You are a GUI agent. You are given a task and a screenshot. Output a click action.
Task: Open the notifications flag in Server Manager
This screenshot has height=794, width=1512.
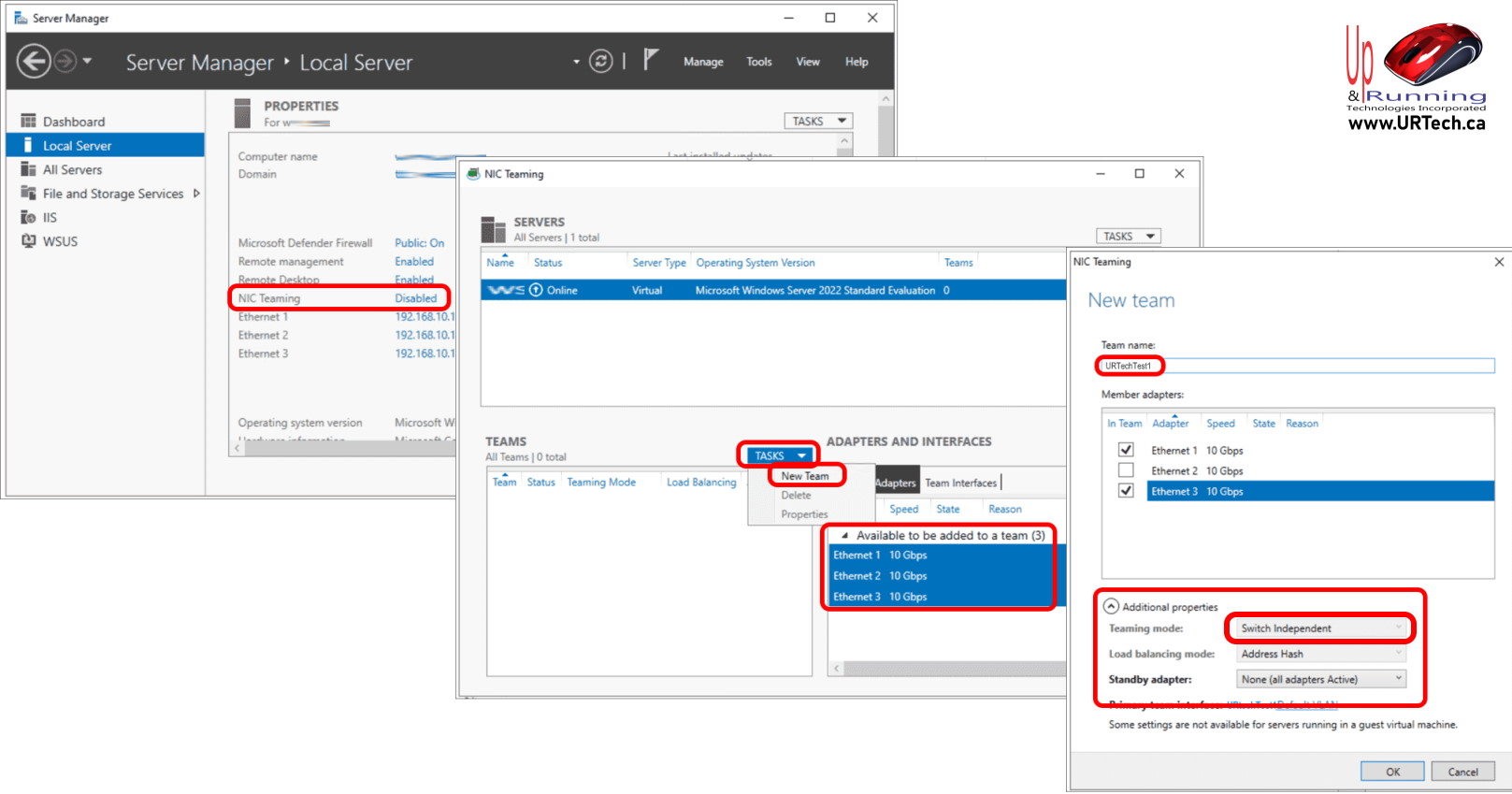point(651,61)
